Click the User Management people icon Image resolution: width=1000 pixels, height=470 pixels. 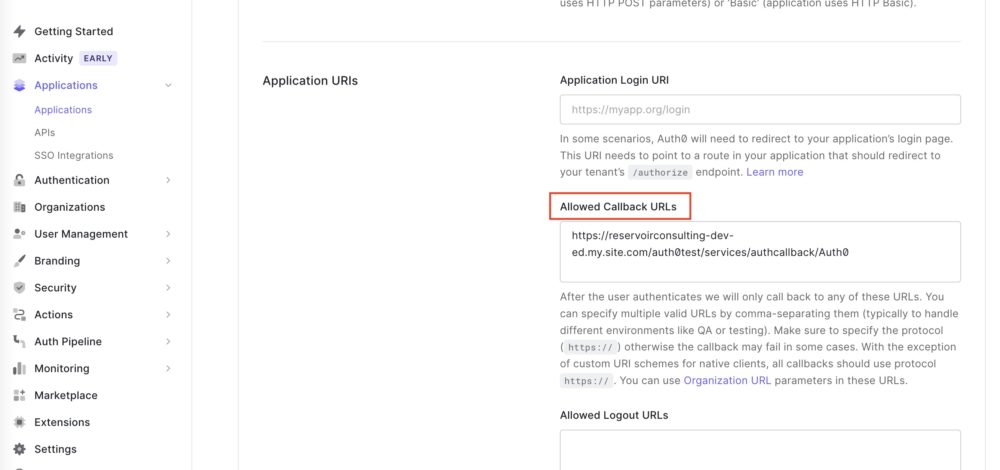pos(19,234)
